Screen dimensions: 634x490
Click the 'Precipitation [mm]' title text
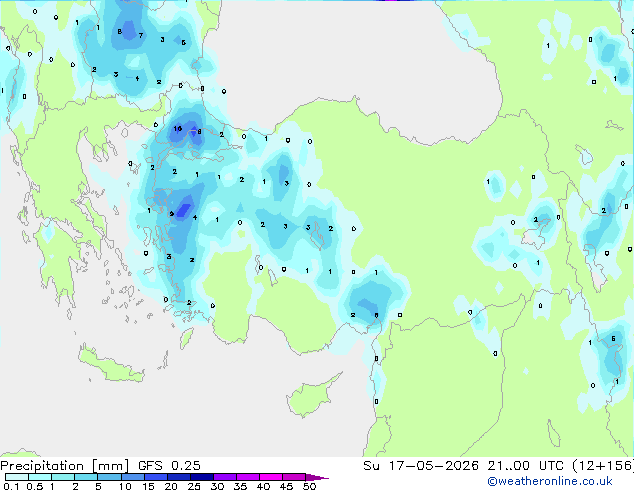point(64,466)
